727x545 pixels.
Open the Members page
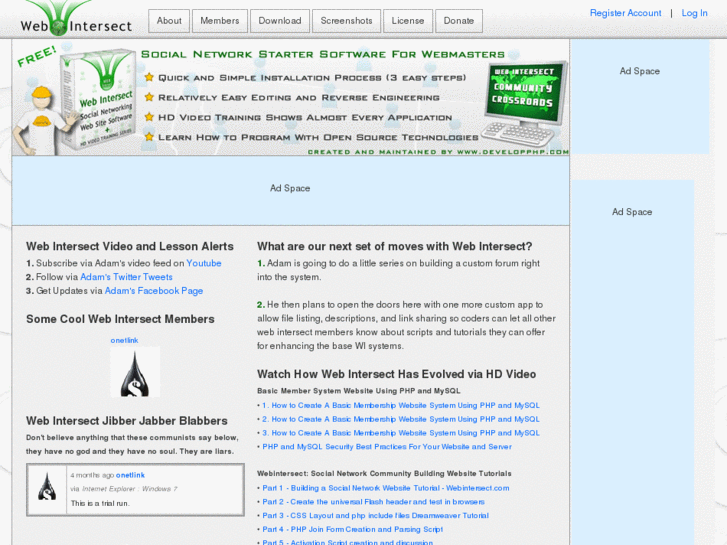point(220,21)
